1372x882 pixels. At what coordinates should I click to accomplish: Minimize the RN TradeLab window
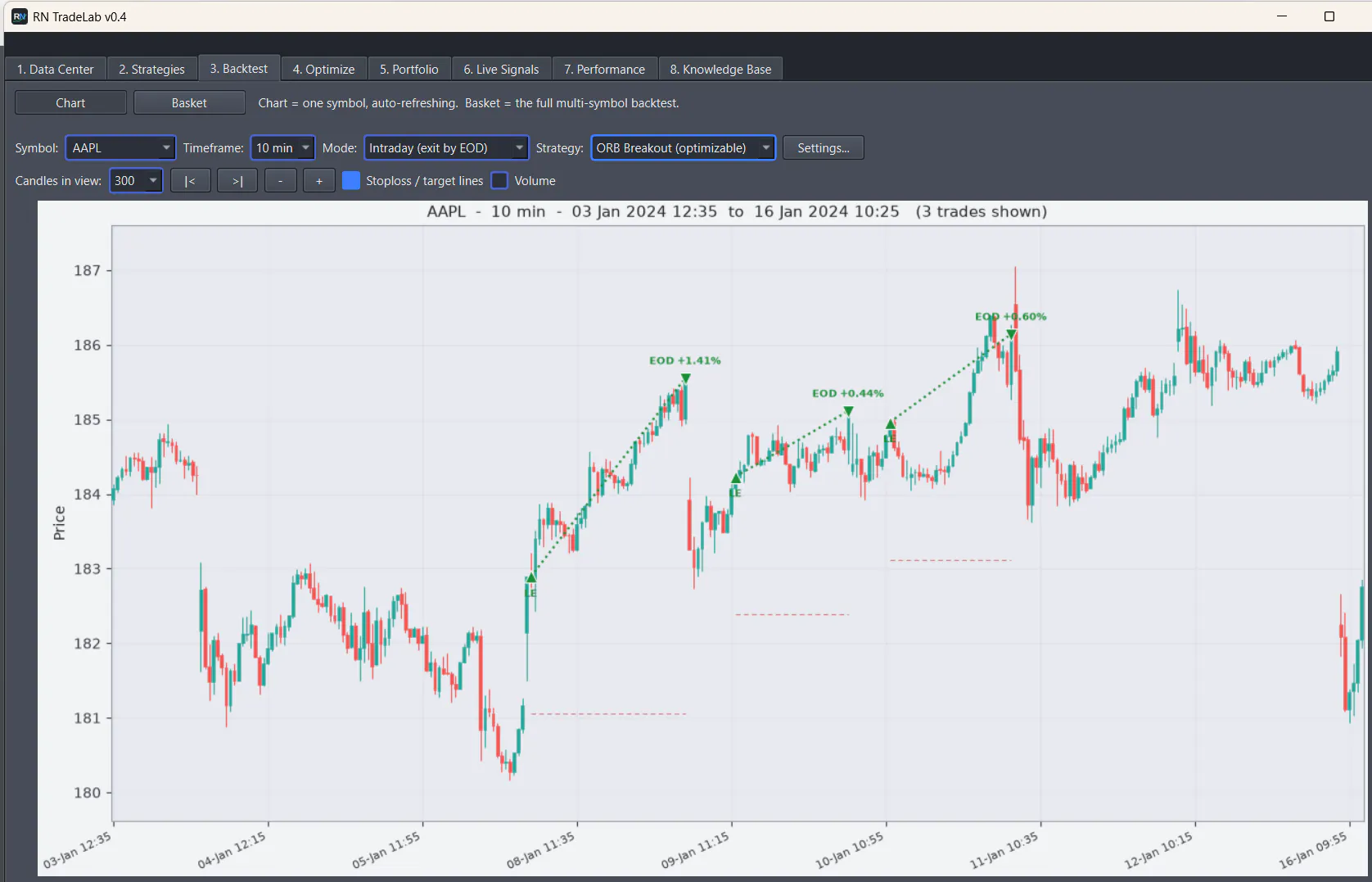click(1282, 16)
